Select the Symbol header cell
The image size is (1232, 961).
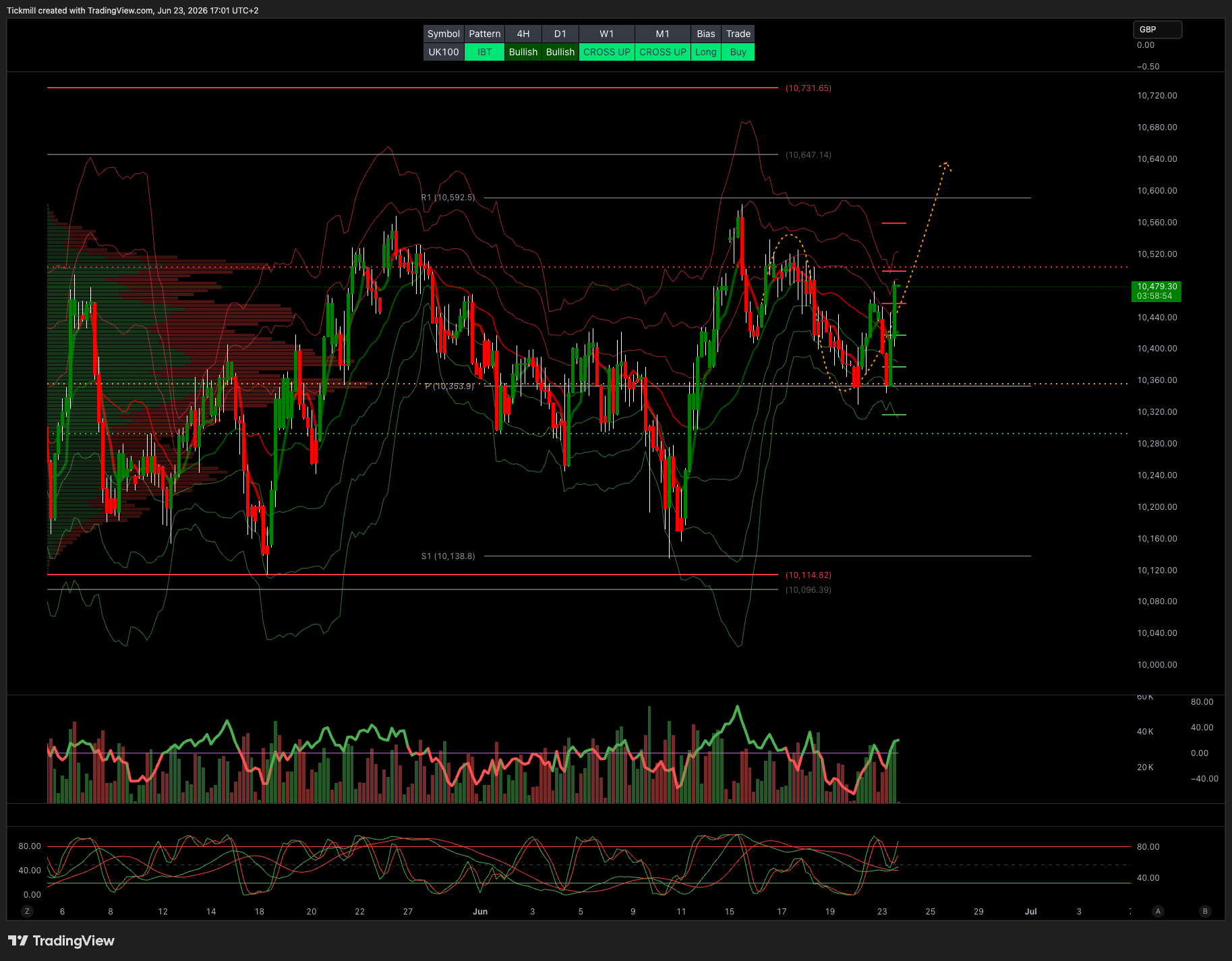(x=444, y=34)
